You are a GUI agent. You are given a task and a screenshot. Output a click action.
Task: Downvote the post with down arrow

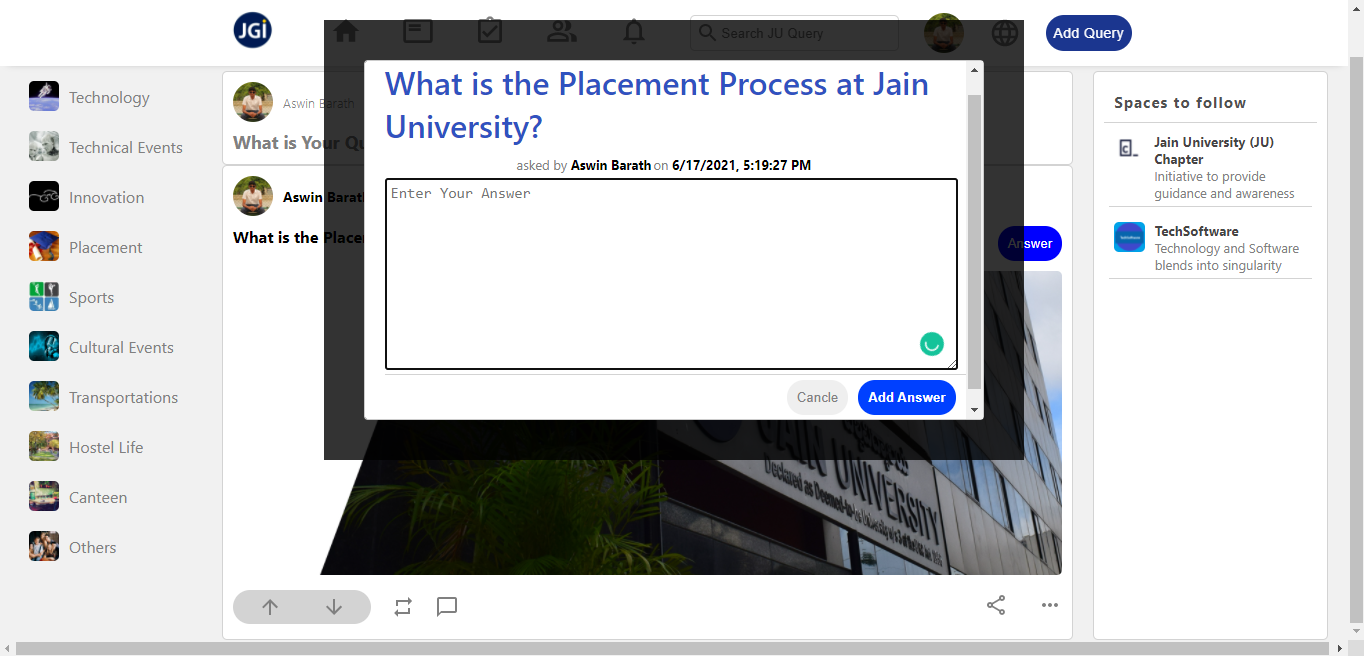(334, 607)
